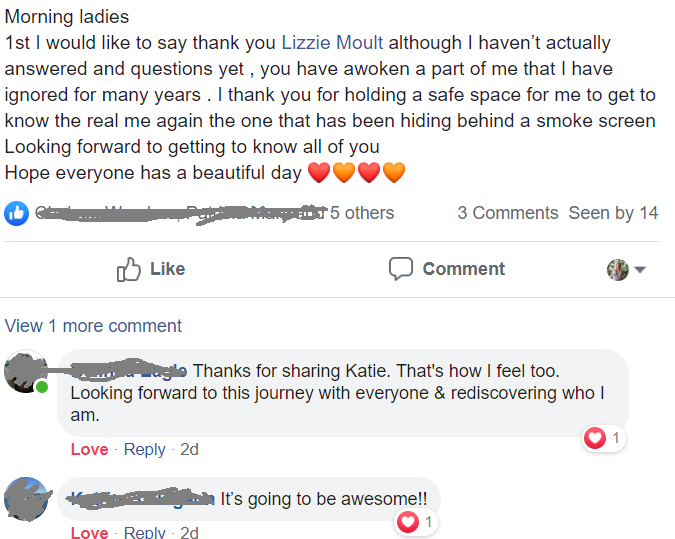Toggle Love on 'Thanks for sharing Katie' comment
The width and height of the screenshot is (675, 539).
[x=89, y=449]
